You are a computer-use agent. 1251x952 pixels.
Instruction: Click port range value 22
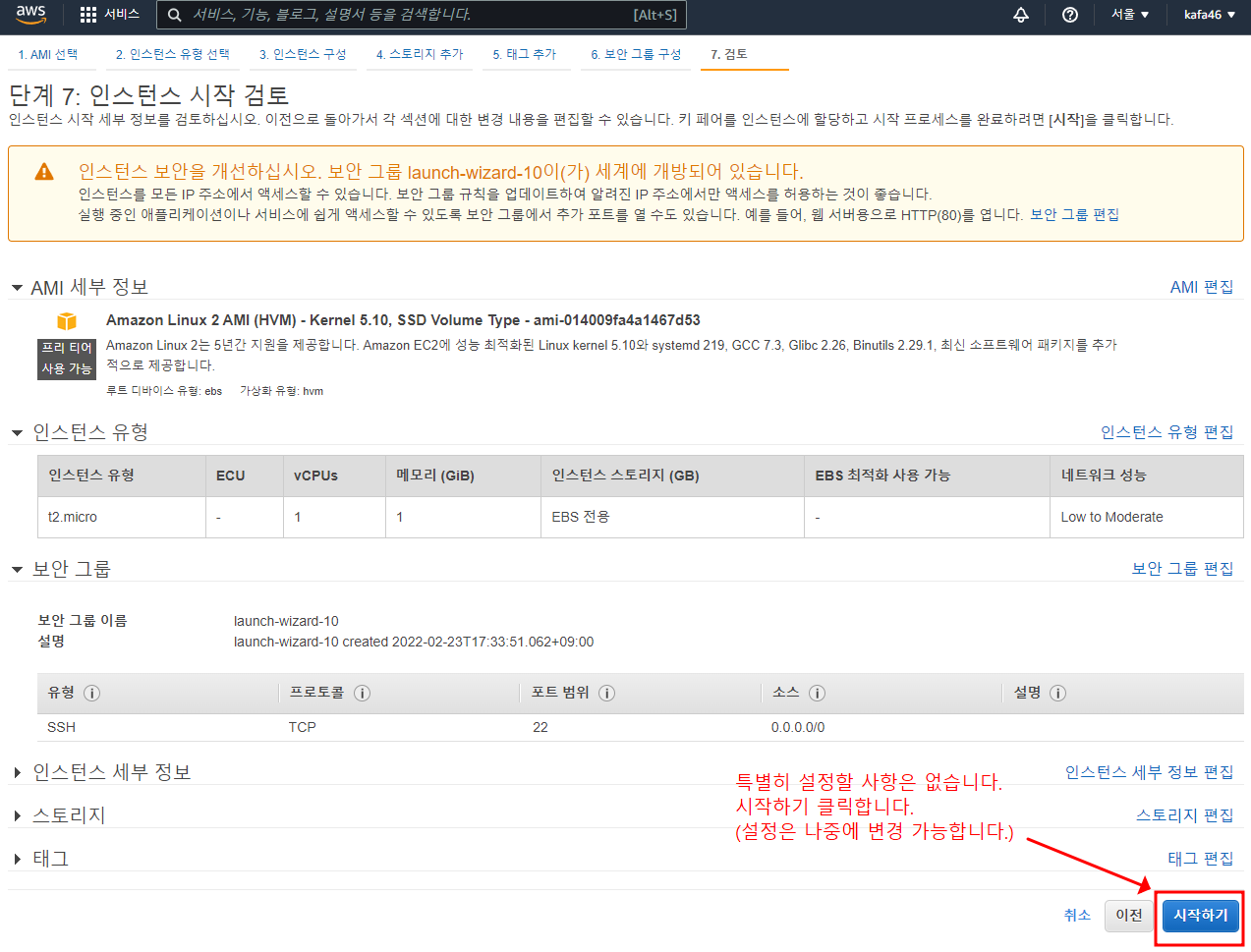(x=540, y=727)
